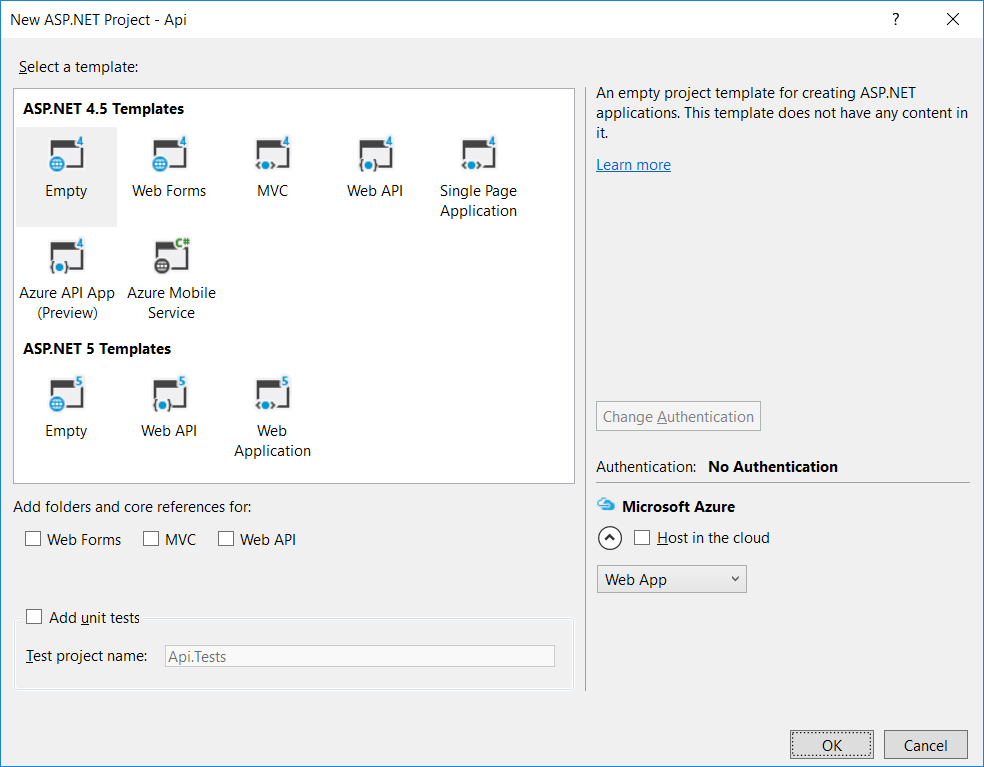Click the Add folders and core references label
The width and height of the screenshot is (984, 767).
tap(132, 507)
